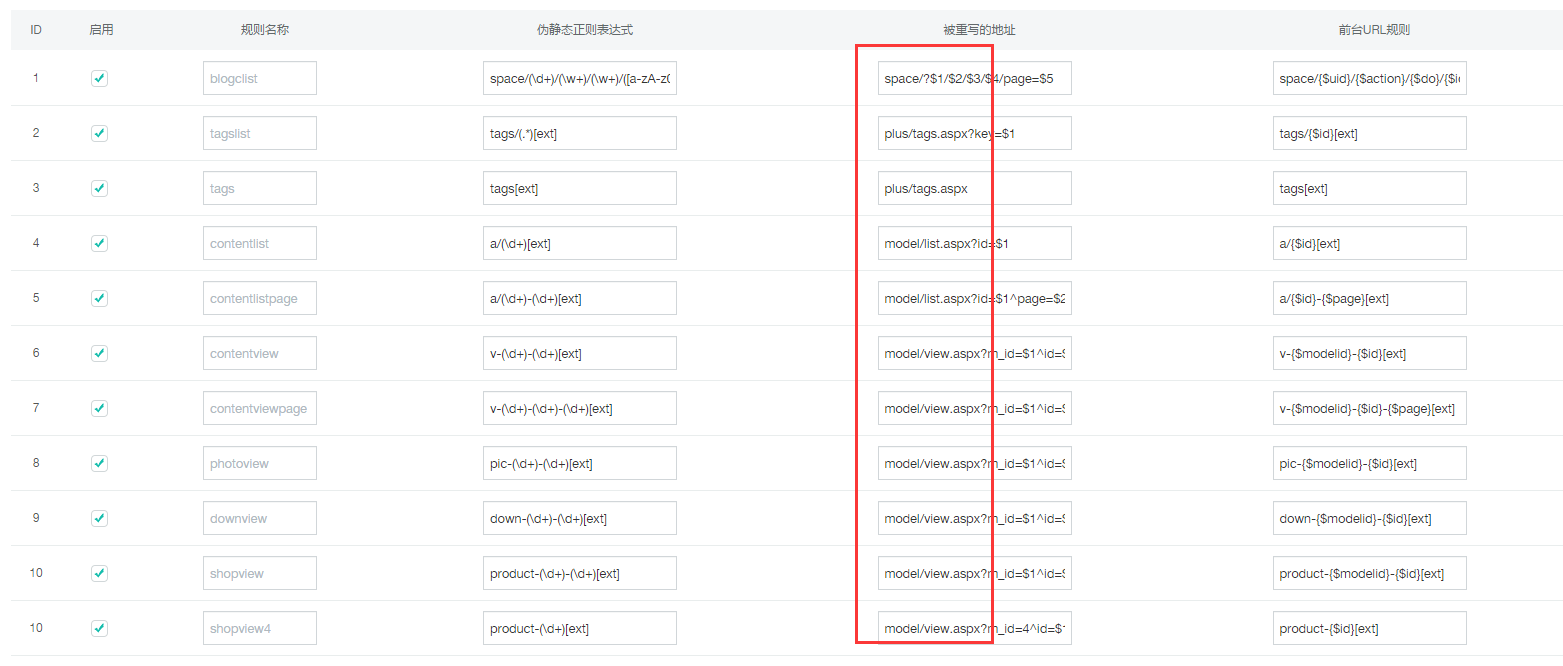The width and height of the screenshot is (1563, 666).
Task: Toggle the shopview4 enable checkbox
Action: [x=99, y=627]
